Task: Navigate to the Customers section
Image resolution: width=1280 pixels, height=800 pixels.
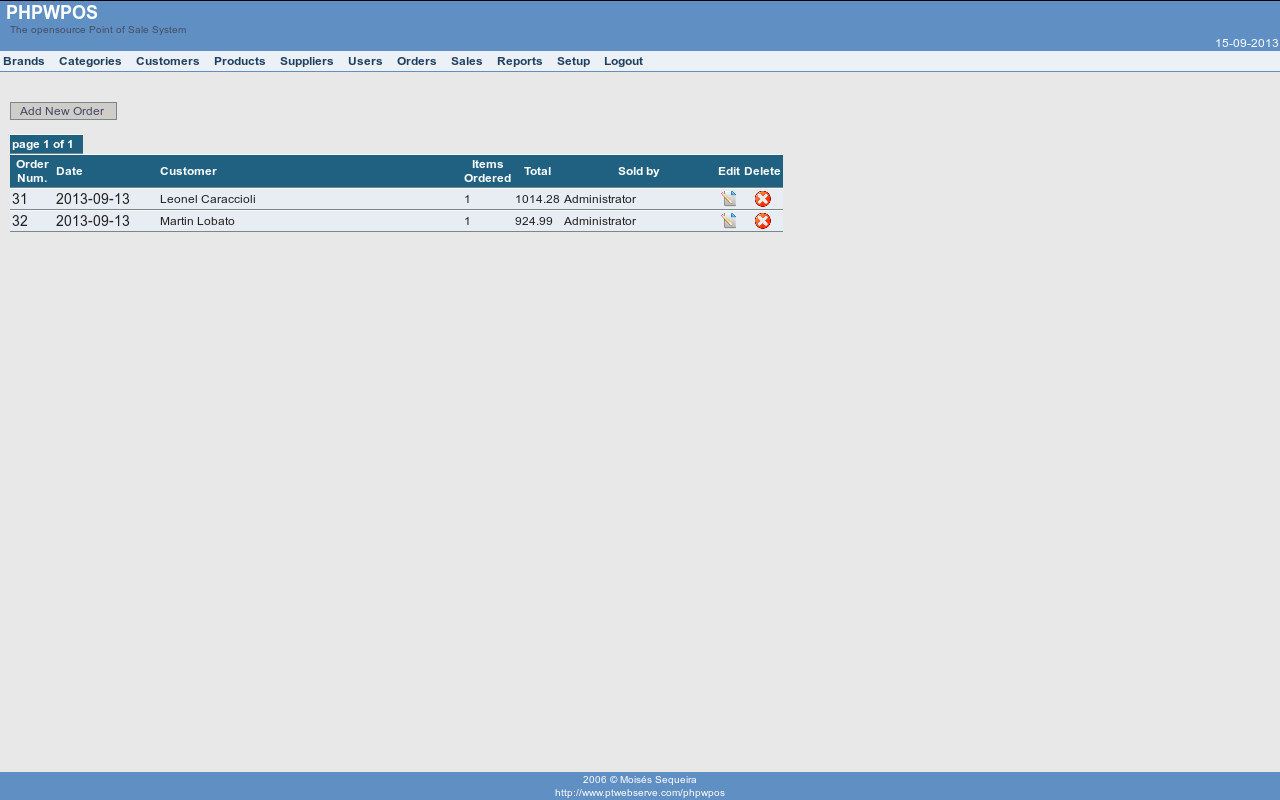Action: pyautogui.click(x=167, y=60)
